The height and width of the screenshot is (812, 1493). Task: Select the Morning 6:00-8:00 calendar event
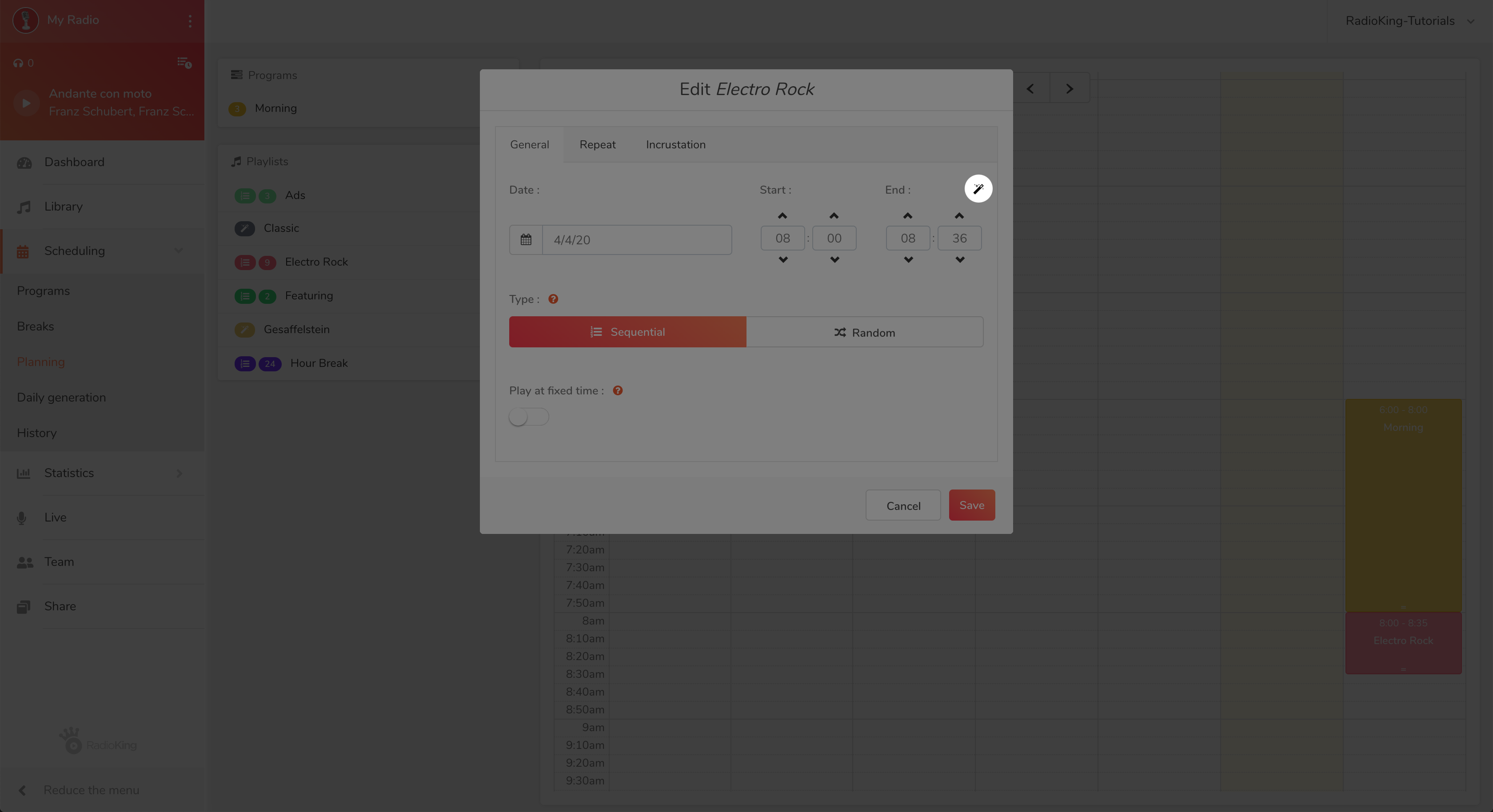1403,505
